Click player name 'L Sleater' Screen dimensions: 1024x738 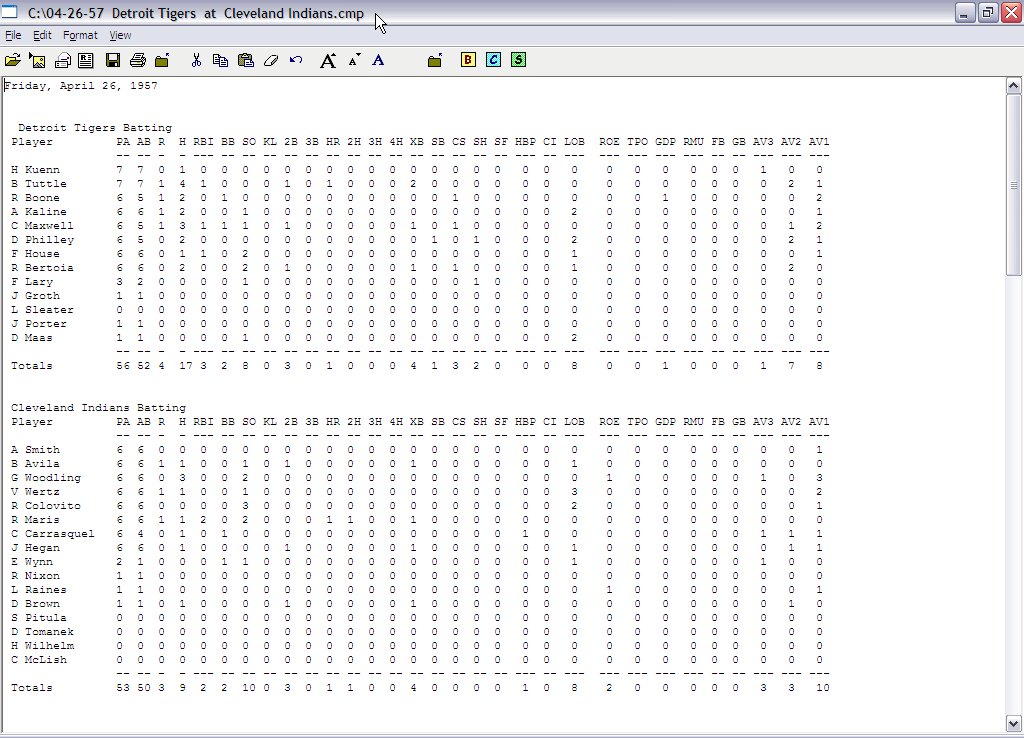(x=42, y=310)
